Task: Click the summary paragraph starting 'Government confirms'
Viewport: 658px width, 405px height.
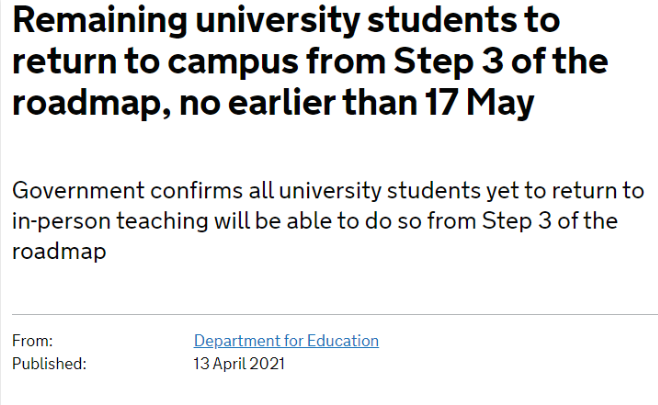Action: coord(328,221)
